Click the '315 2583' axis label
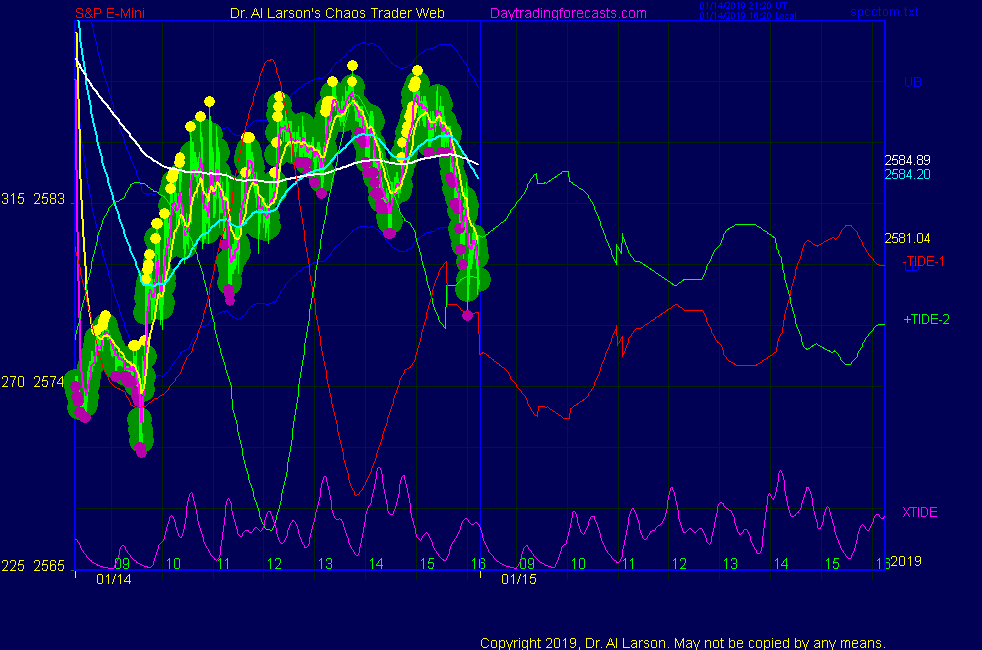 click(33, 199)
